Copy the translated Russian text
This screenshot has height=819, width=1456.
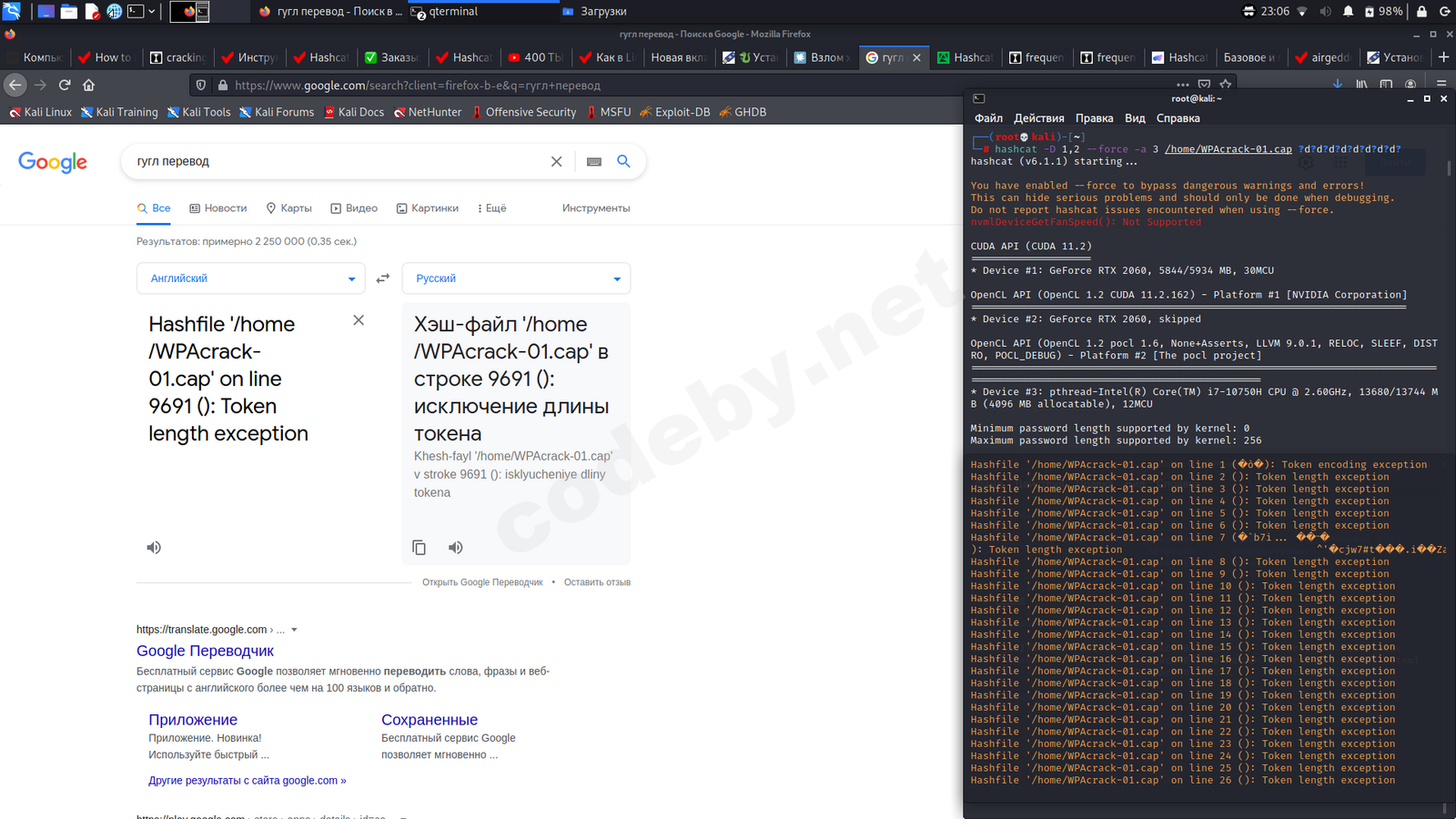(x=419, y=548)
